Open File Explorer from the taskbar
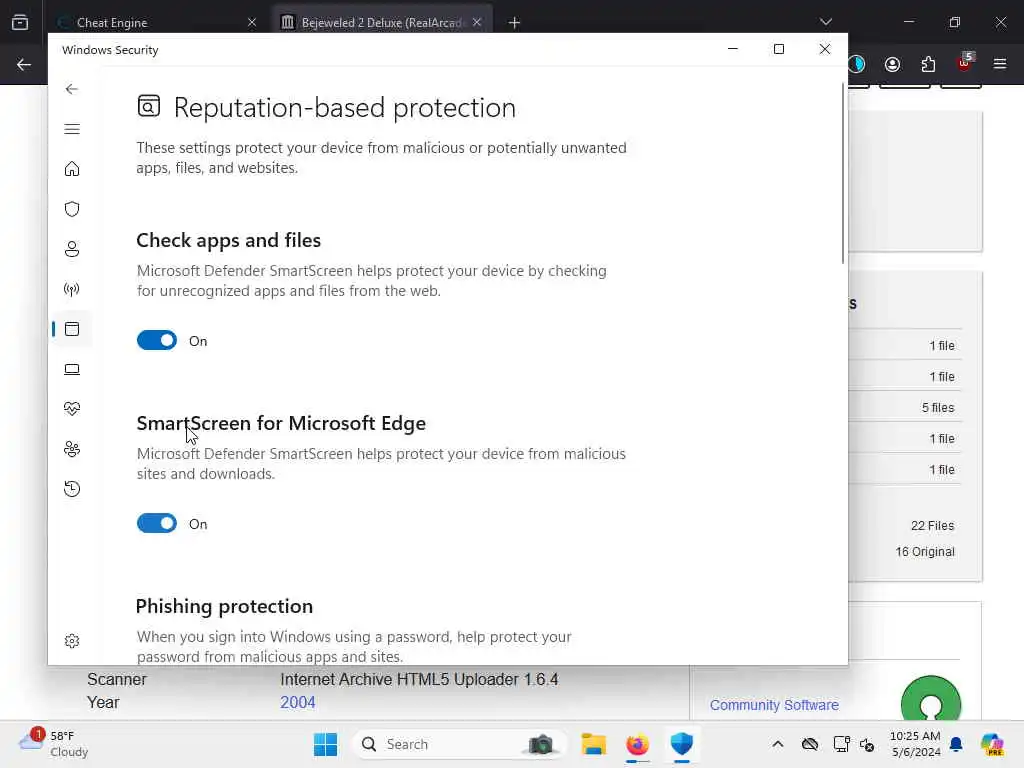This screenshot has height=768, width=1024. [x=594, y=744]
